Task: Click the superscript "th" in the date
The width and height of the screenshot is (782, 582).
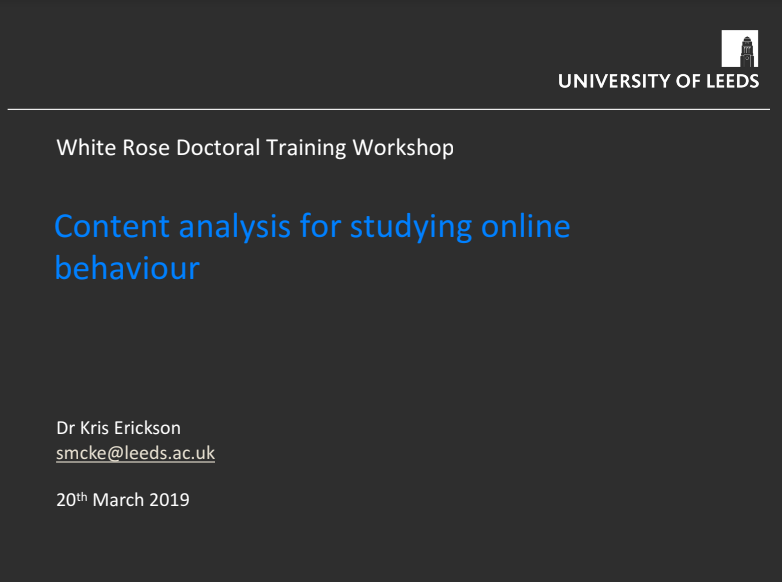Action: click(82, 496)
